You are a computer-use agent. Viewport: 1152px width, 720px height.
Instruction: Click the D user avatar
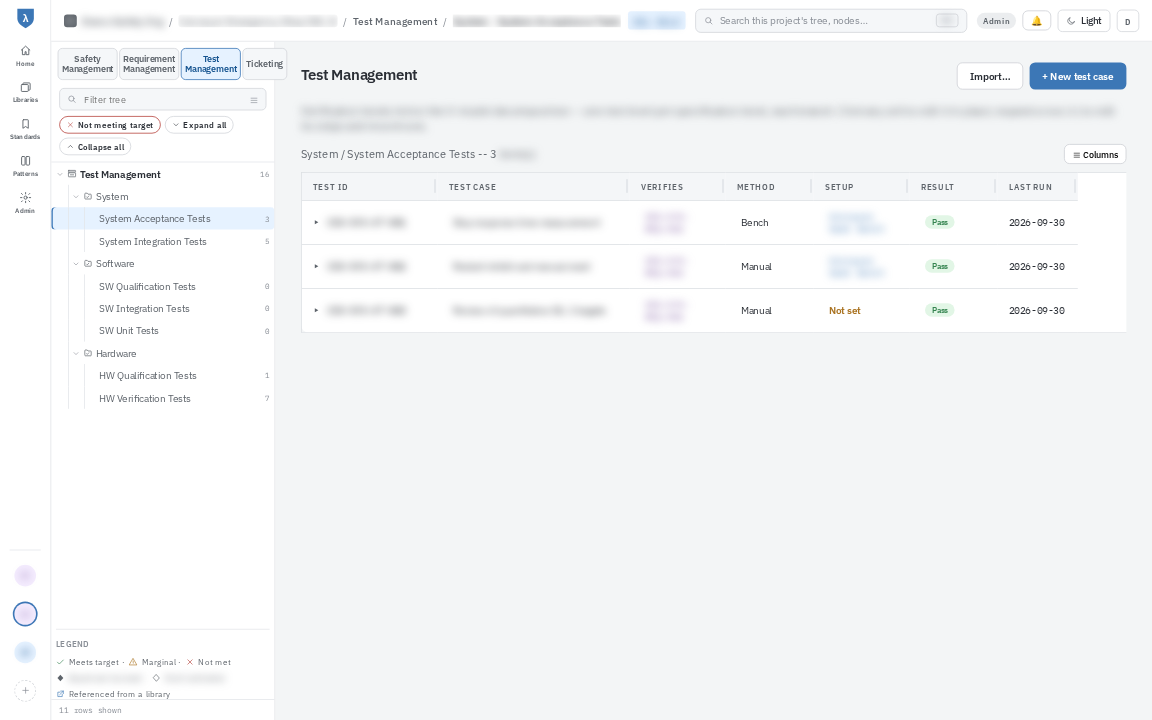pos(1127,21)
